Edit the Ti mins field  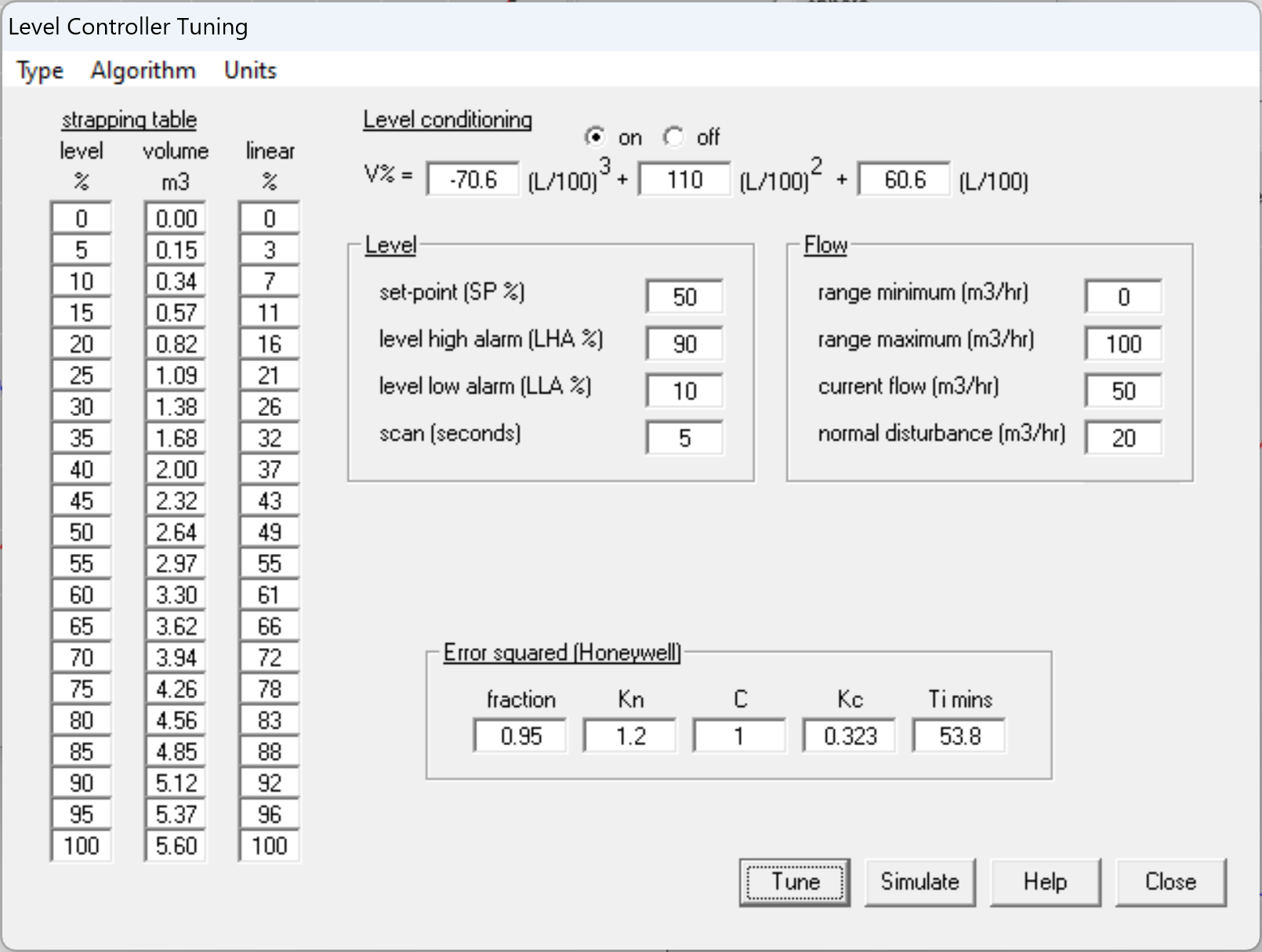point(959,737)
